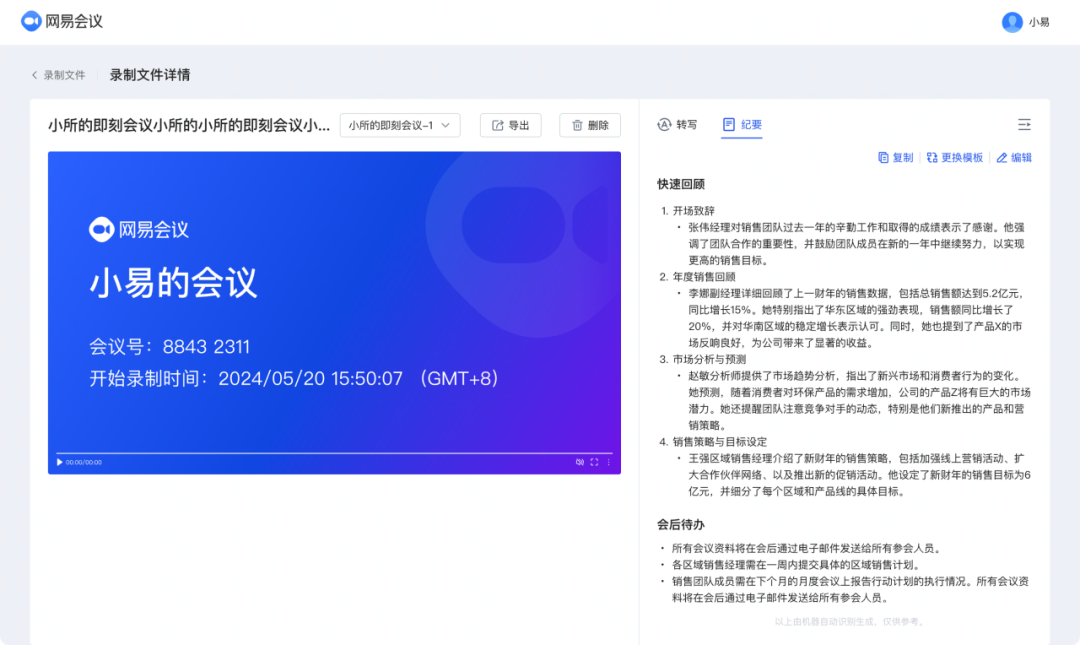
Task: Click 更换模板 to change template
Action: pos(955,158)
